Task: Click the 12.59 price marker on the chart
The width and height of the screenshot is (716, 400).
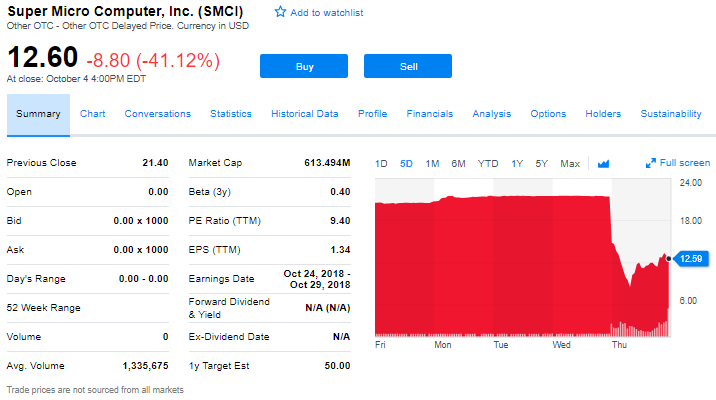Action: coord(691,259)
